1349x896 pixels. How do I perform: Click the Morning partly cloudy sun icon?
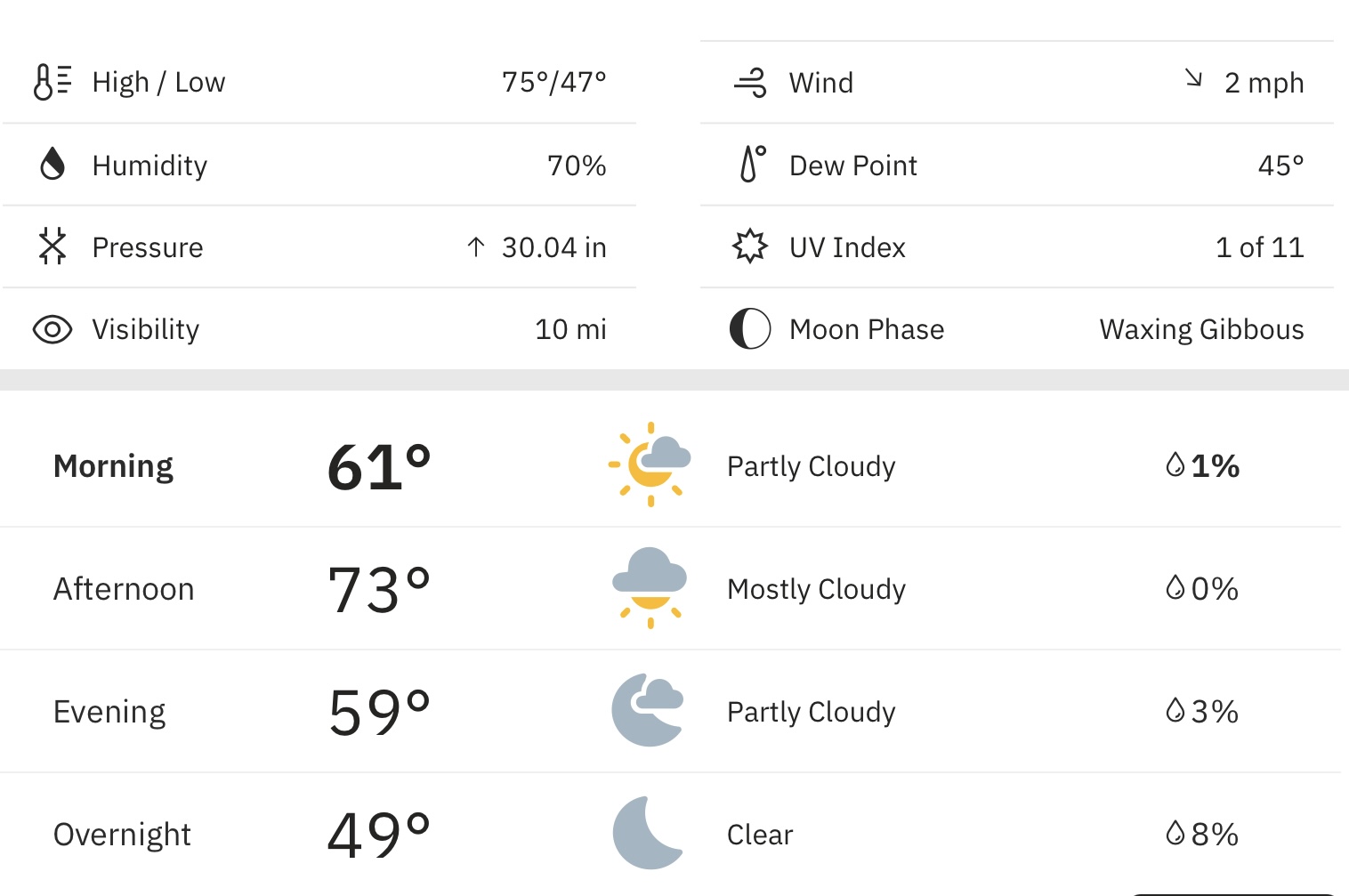650,464
